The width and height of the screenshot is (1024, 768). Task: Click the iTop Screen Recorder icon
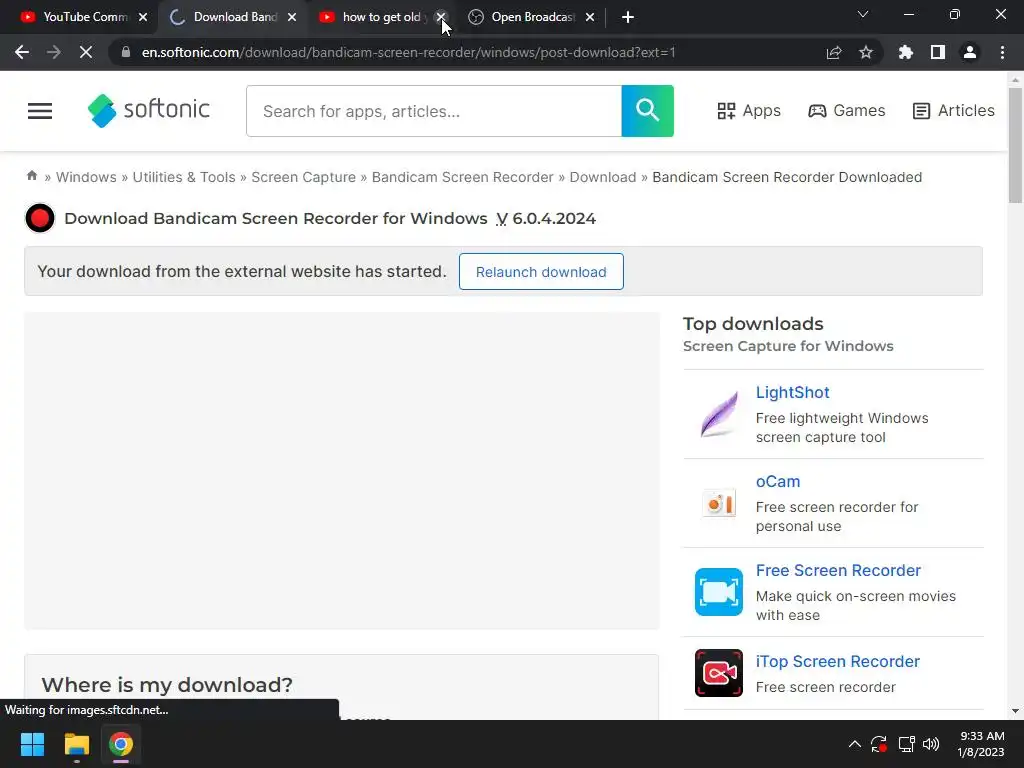719,673
